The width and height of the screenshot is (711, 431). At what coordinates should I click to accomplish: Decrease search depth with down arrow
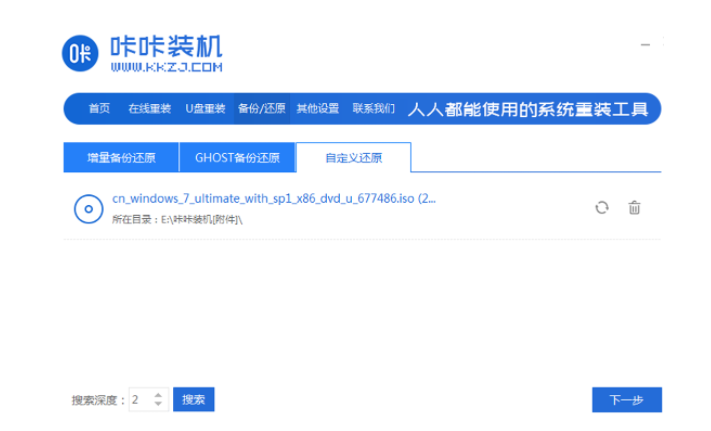pyautogui.click(x=158, y=403)
